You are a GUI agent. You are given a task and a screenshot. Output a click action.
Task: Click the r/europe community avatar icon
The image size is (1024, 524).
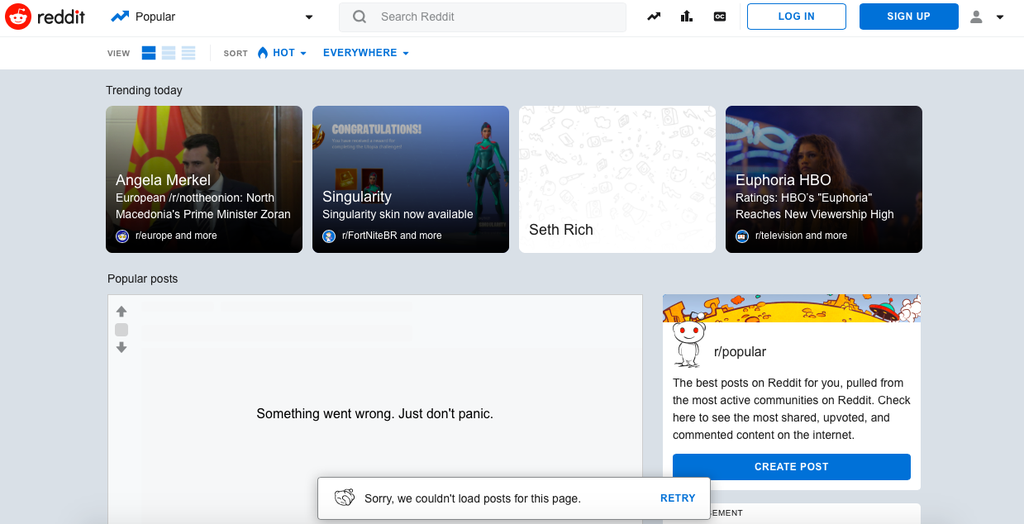tap(122, 236)
